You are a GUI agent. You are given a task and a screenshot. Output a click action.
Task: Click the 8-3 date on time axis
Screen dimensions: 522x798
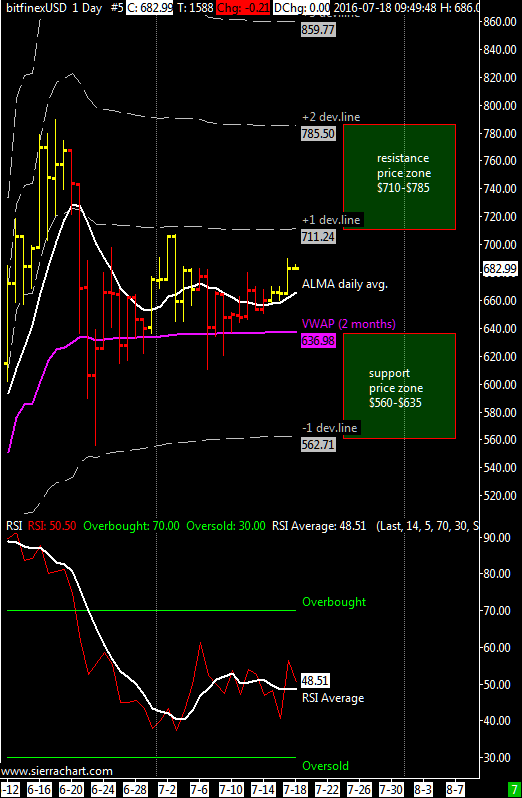423,788
